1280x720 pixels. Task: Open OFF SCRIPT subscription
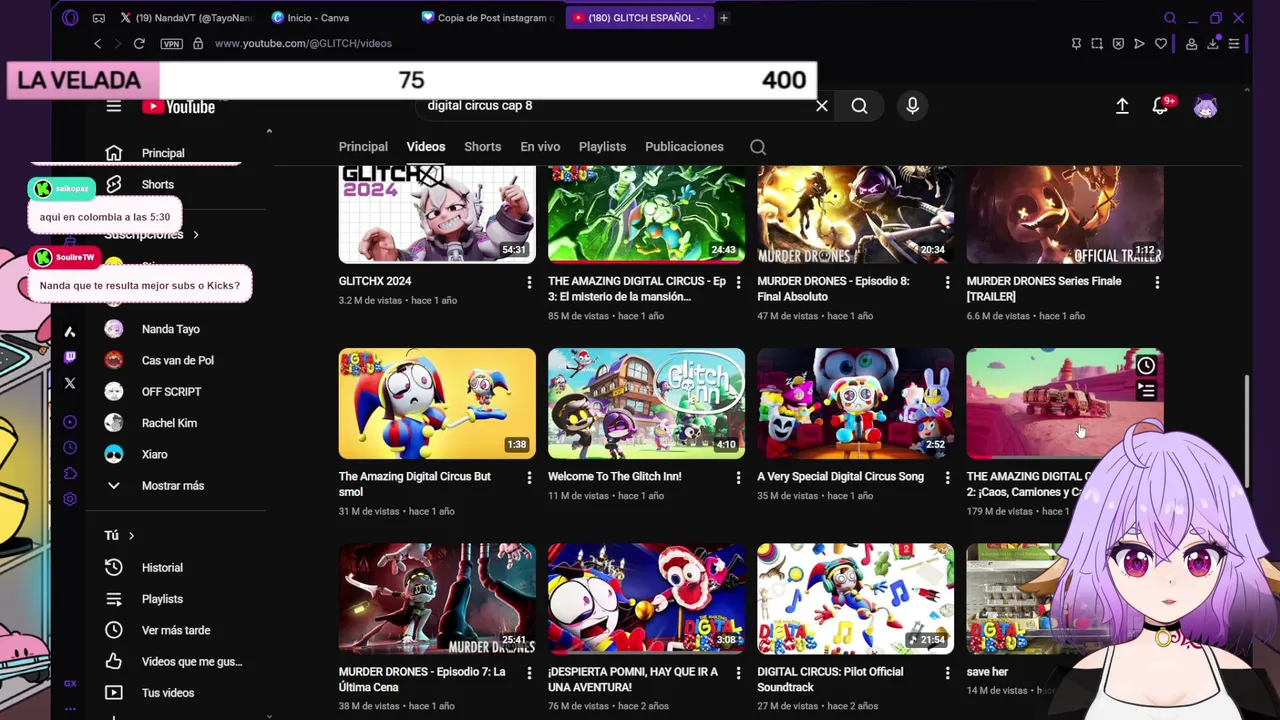click(x=170, y=392)
